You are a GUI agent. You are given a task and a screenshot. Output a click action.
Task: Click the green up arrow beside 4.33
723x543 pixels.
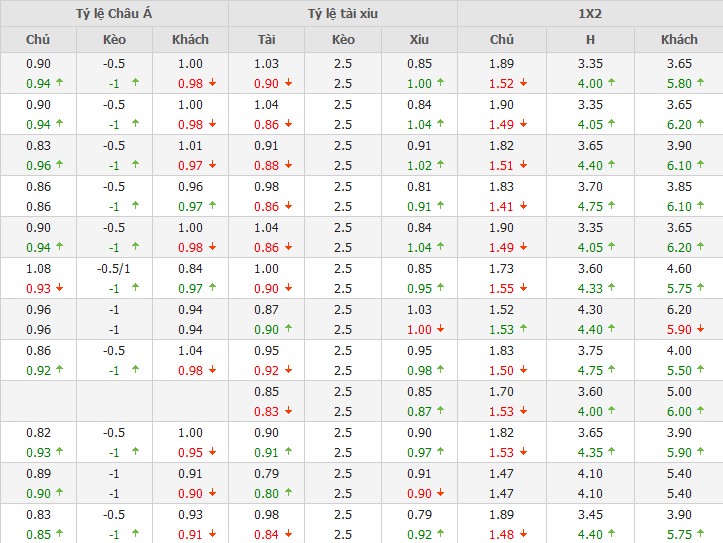point(612,289)
